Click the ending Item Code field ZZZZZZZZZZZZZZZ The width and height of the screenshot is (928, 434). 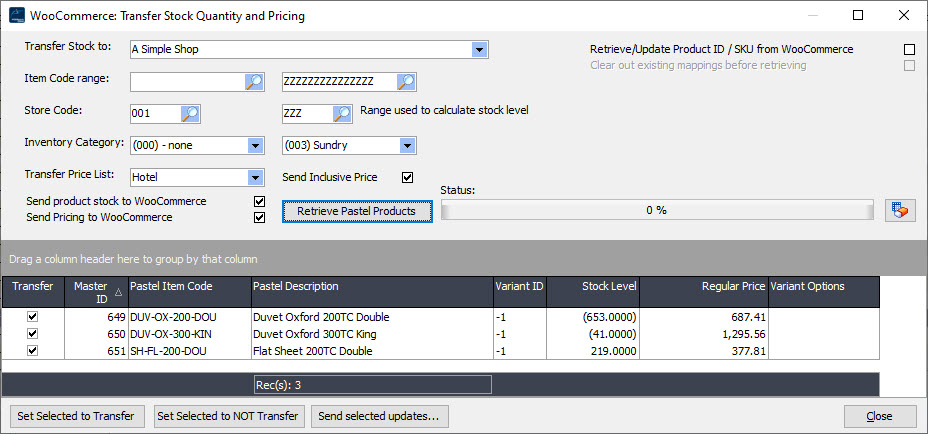pyautogui.click(x=339, y=82)
